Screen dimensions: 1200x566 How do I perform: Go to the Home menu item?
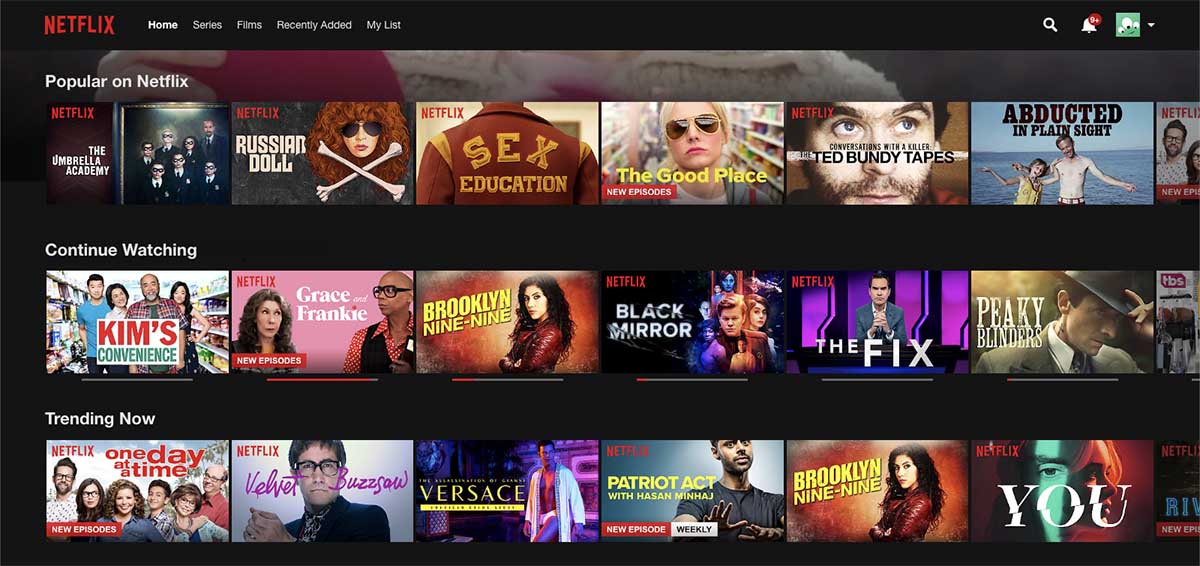[x=162, y=25]
